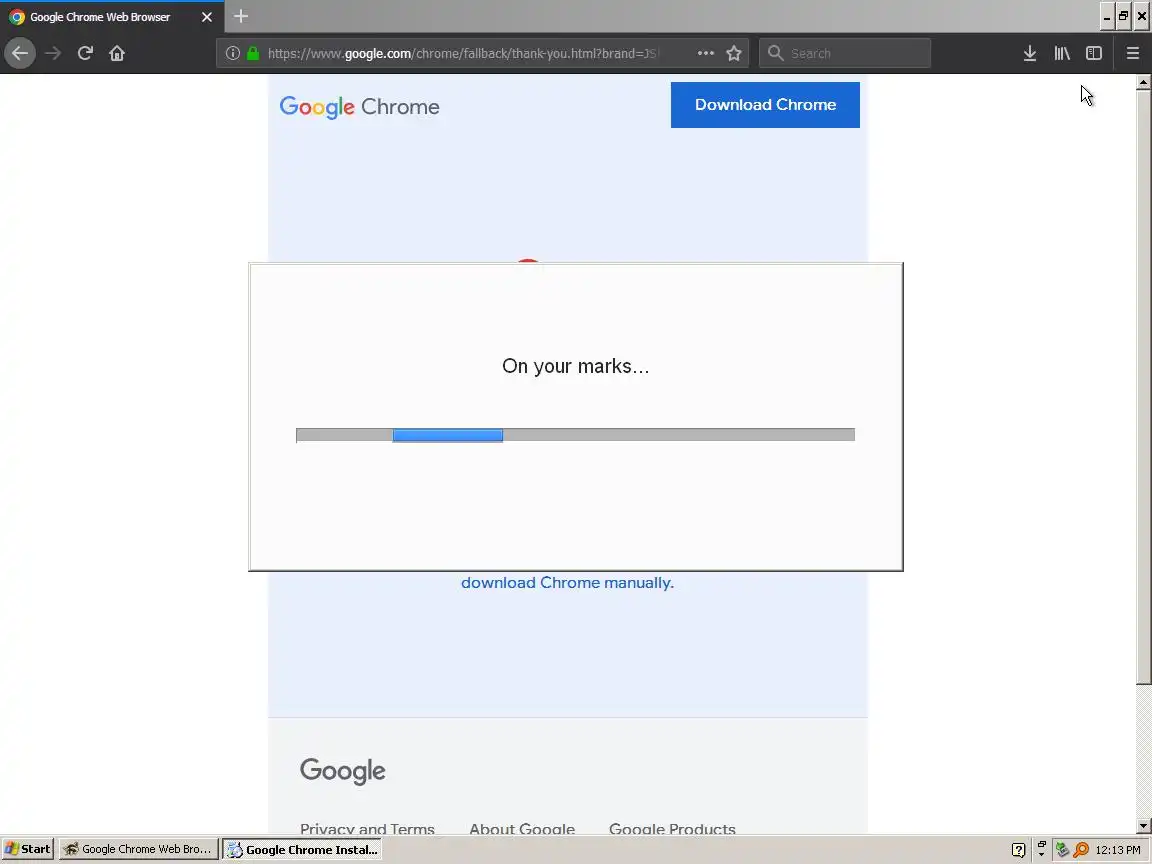Screen dimensions: 1152x864
Task: Click the On your marks... text
Action: coord(575,366)
